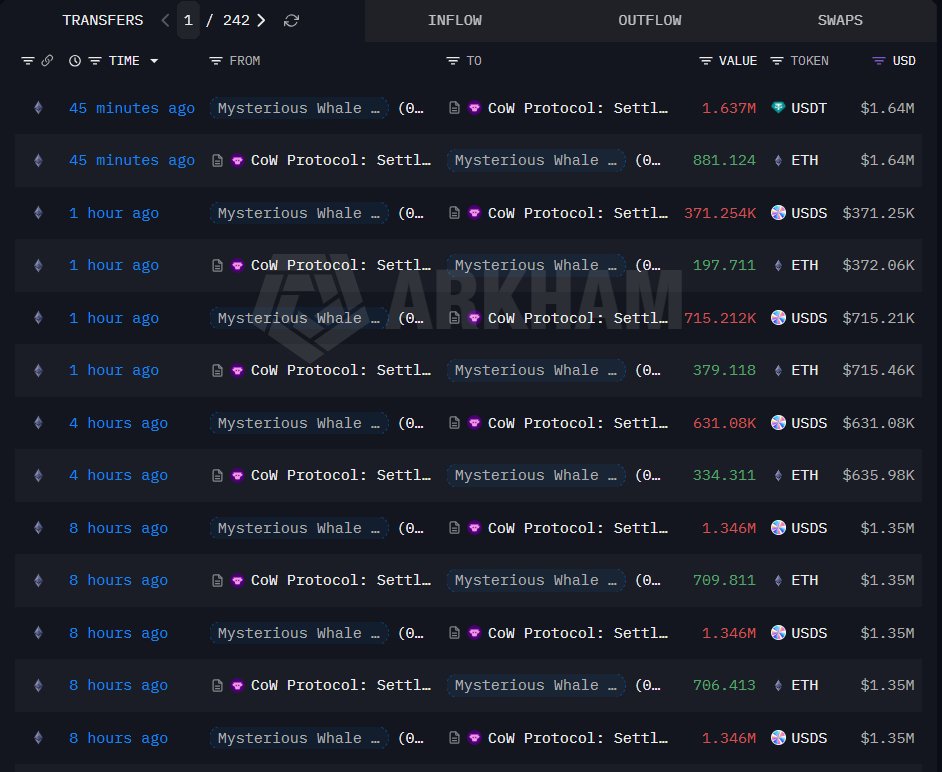Select the USD amount $715.46K
Viewport: 942px width, 772px height.
[878, 371]
